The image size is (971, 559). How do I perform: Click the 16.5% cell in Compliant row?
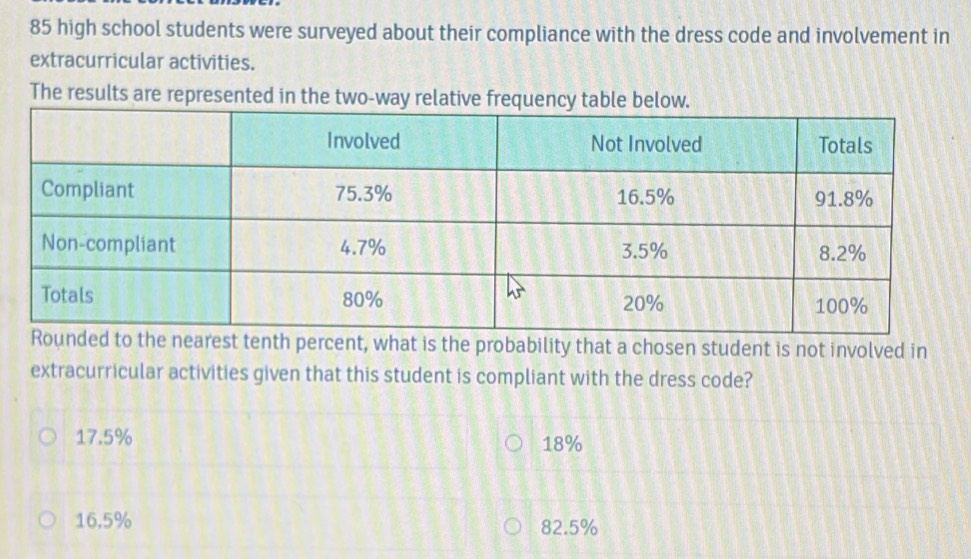646,198
